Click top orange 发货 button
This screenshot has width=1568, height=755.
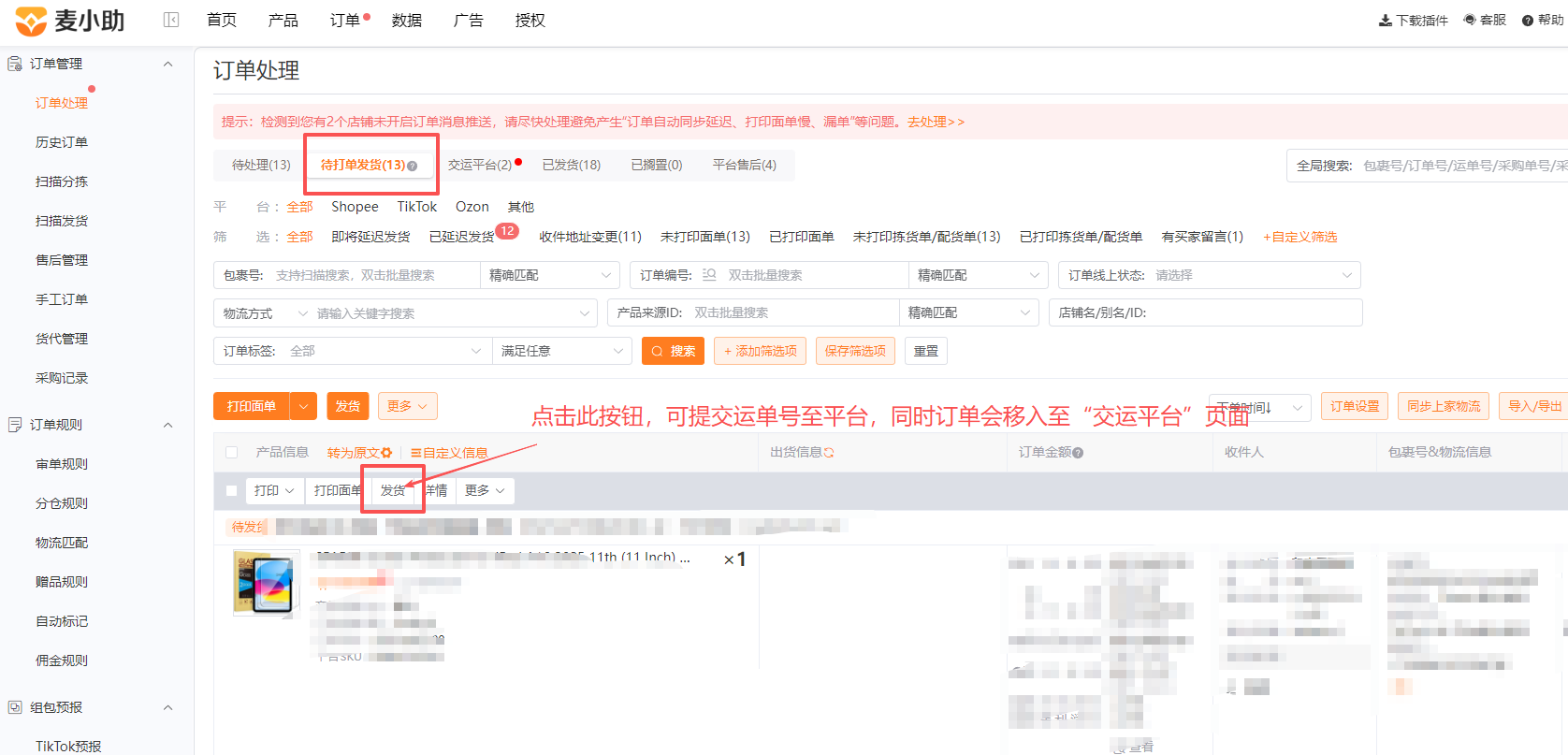point(348,406)
